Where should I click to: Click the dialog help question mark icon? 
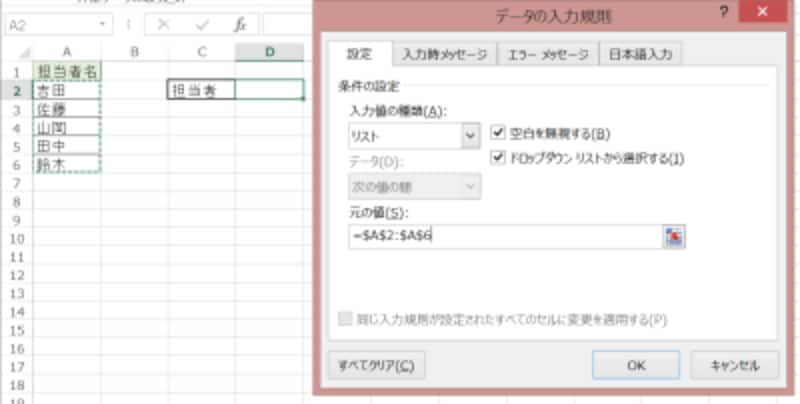(723, 13)
